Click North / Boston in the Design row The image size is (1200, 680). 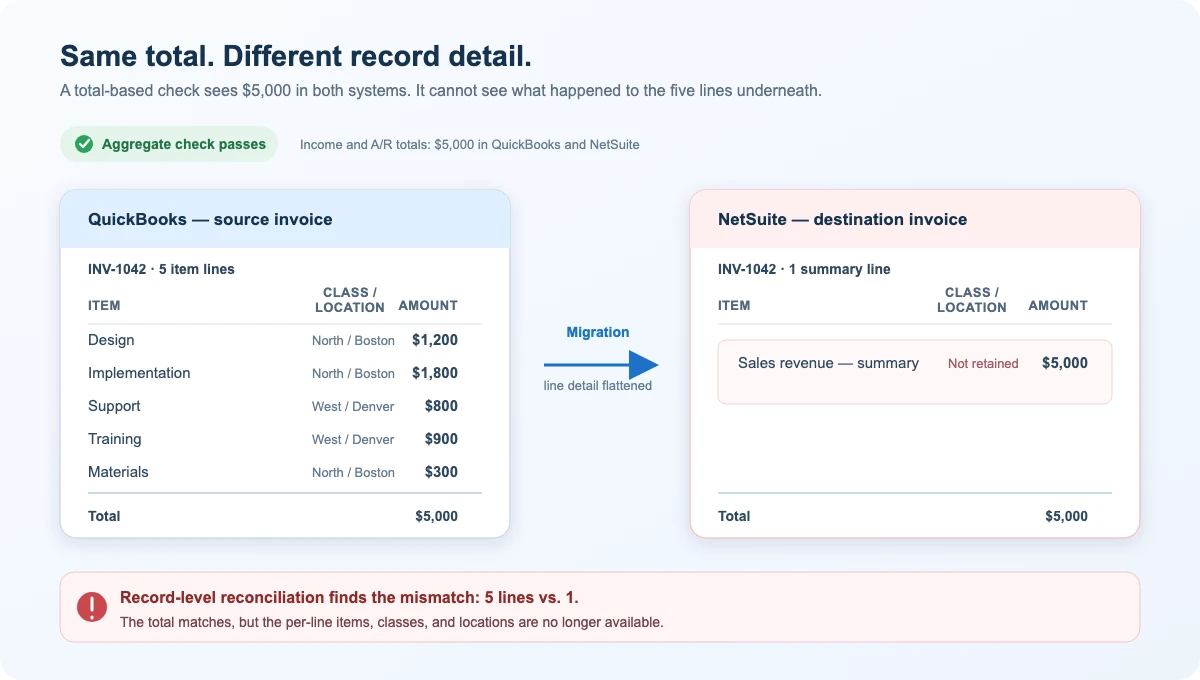point(353,341)
